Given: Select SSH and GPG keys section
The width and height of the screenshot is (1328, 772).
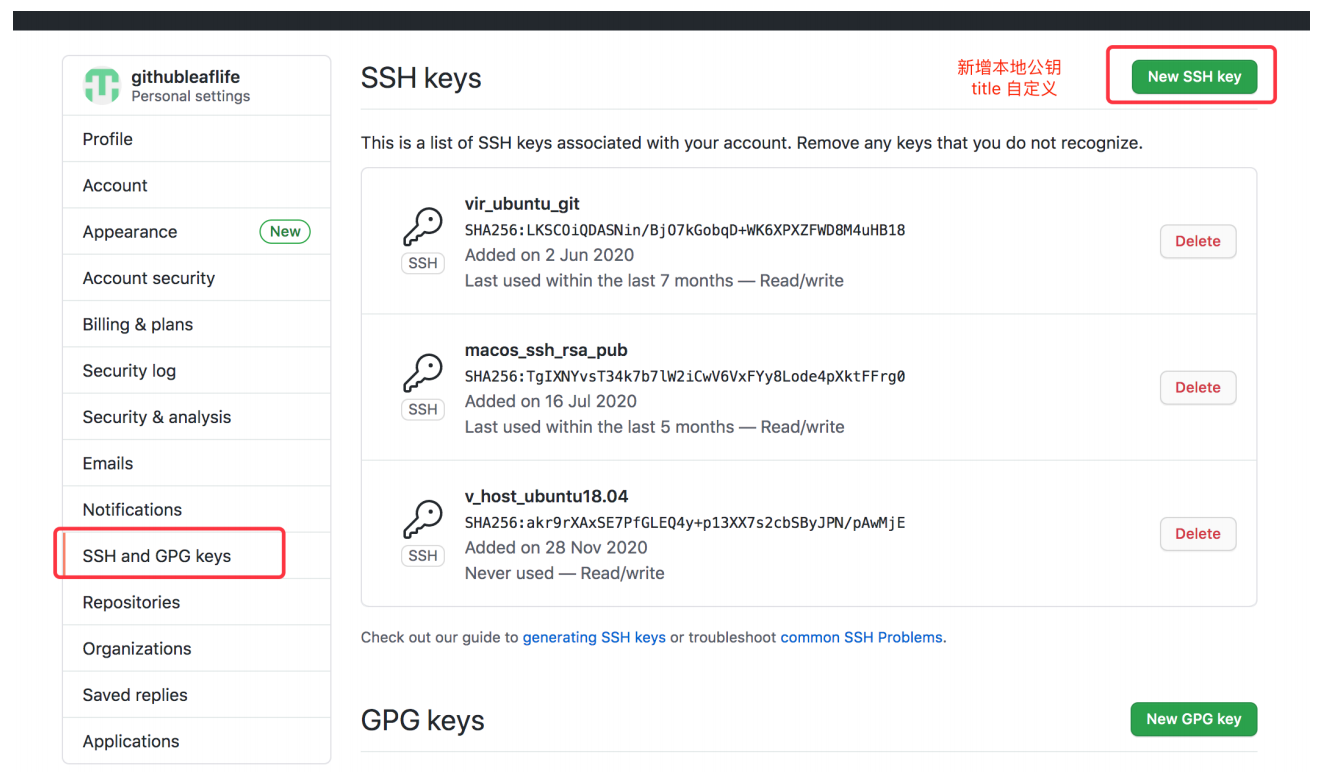Looking at the screenshot, I should (197, 556).
